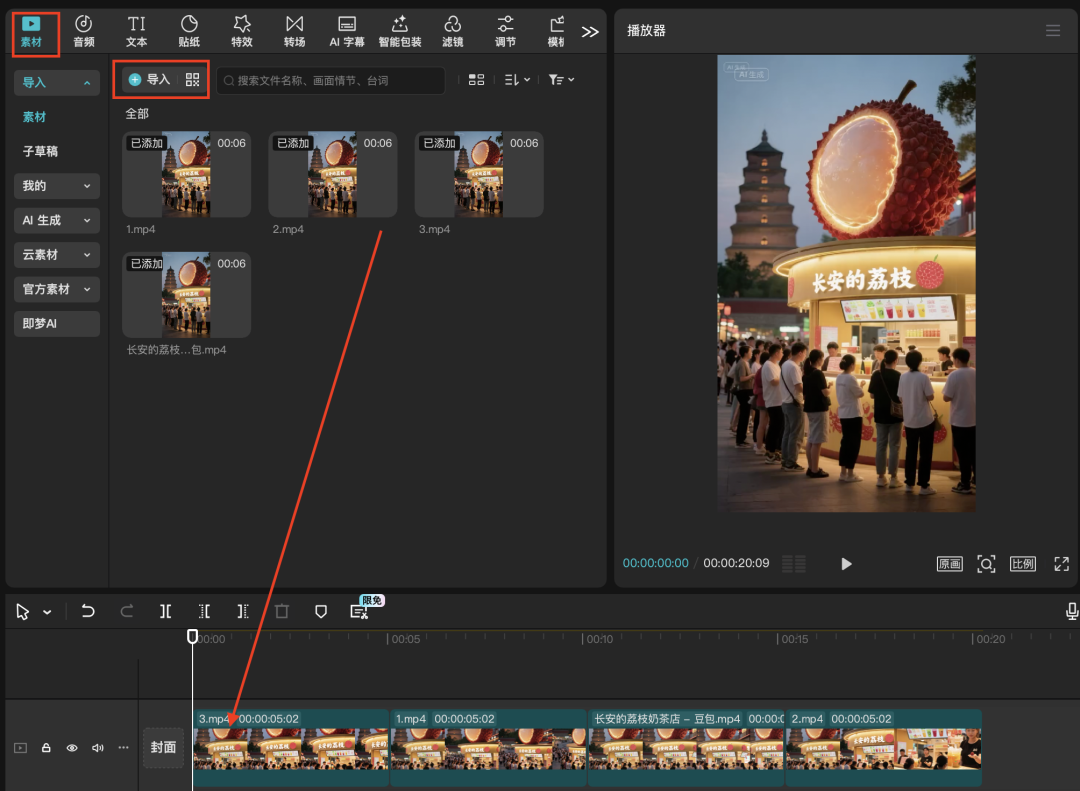Screen dimensions: 1080x791
Task: Click the 导入 import button
Action: [150, 80]
